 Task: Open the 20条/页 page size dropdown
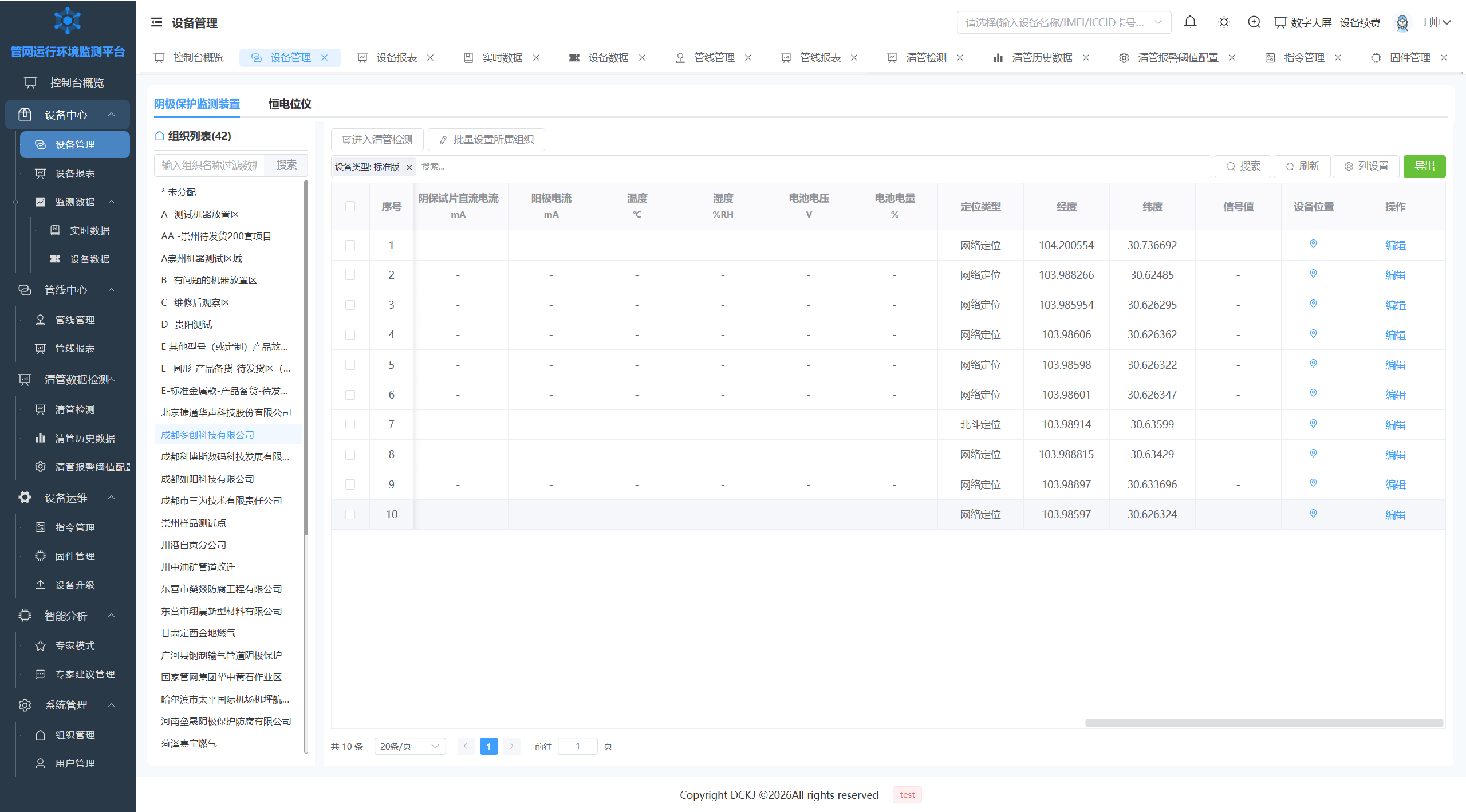coord(410,746)
